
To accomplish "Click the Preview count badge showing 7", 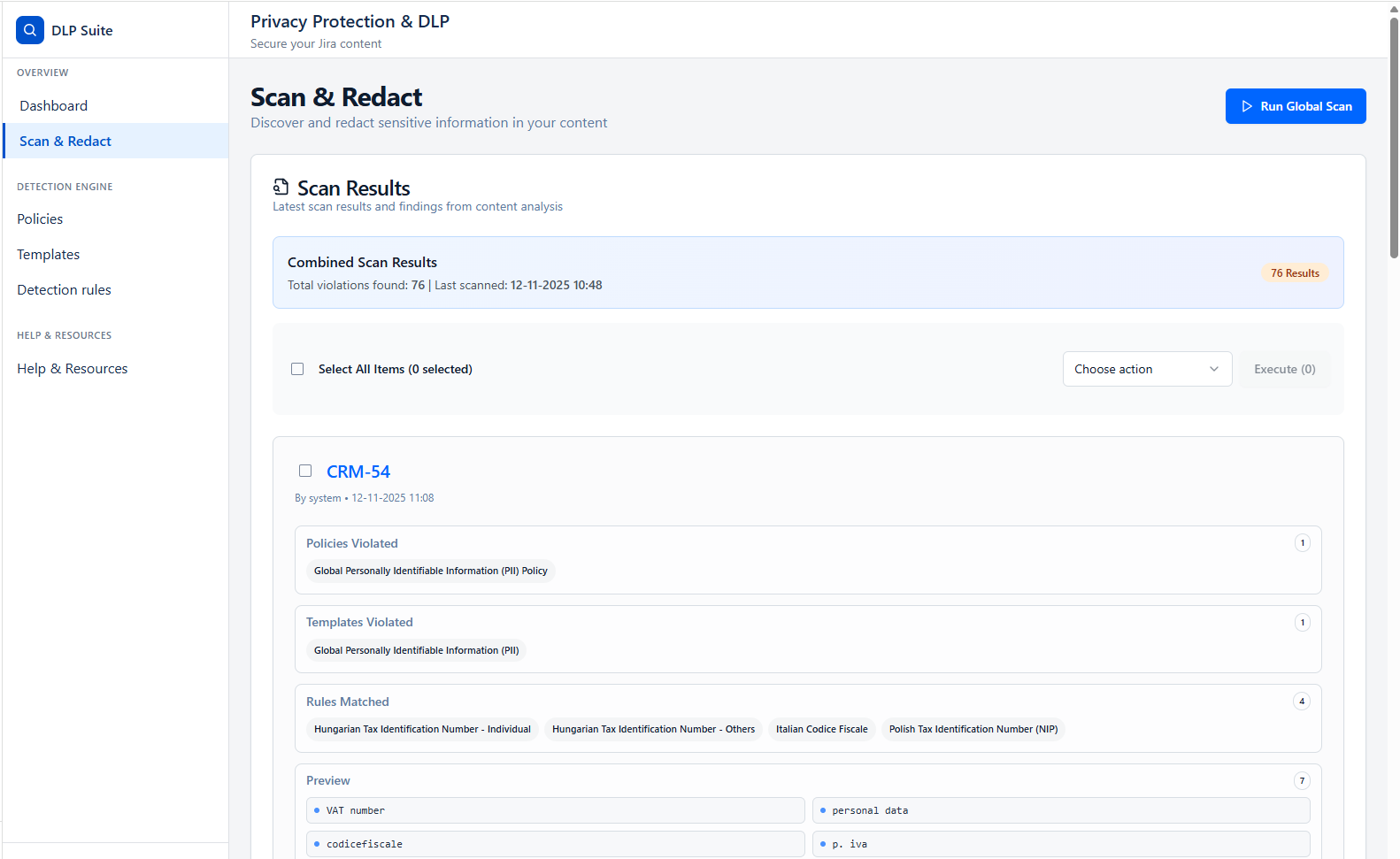I will (1301, 781).
